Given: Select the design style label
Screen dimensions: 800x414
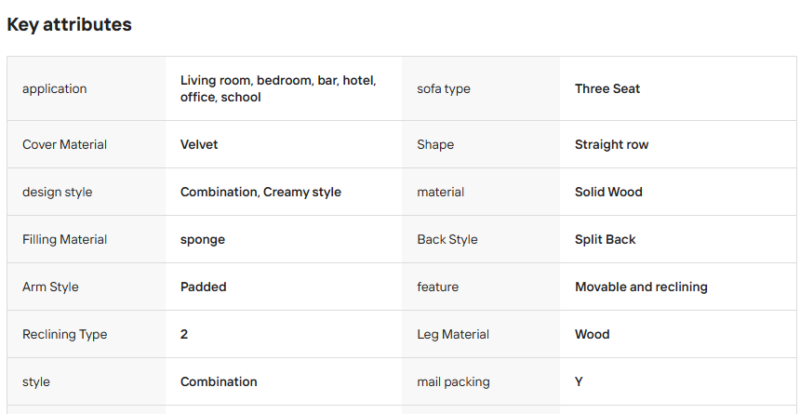Looking at the screenshot, I should point(57,192).
